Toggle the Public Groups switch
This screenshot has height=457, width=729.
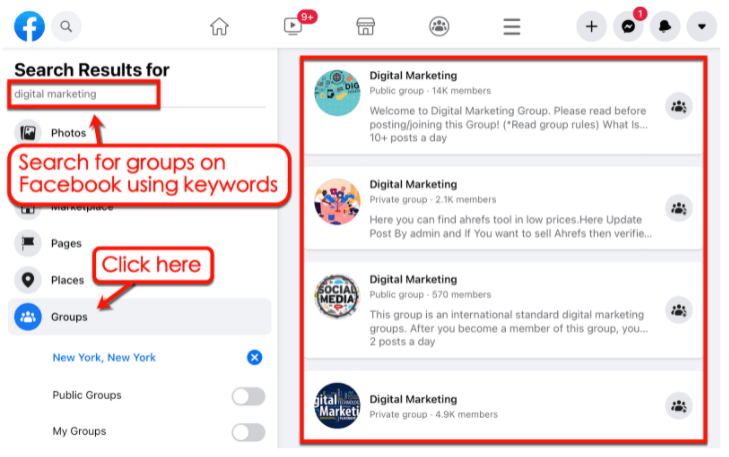click(x=249, y=397)
